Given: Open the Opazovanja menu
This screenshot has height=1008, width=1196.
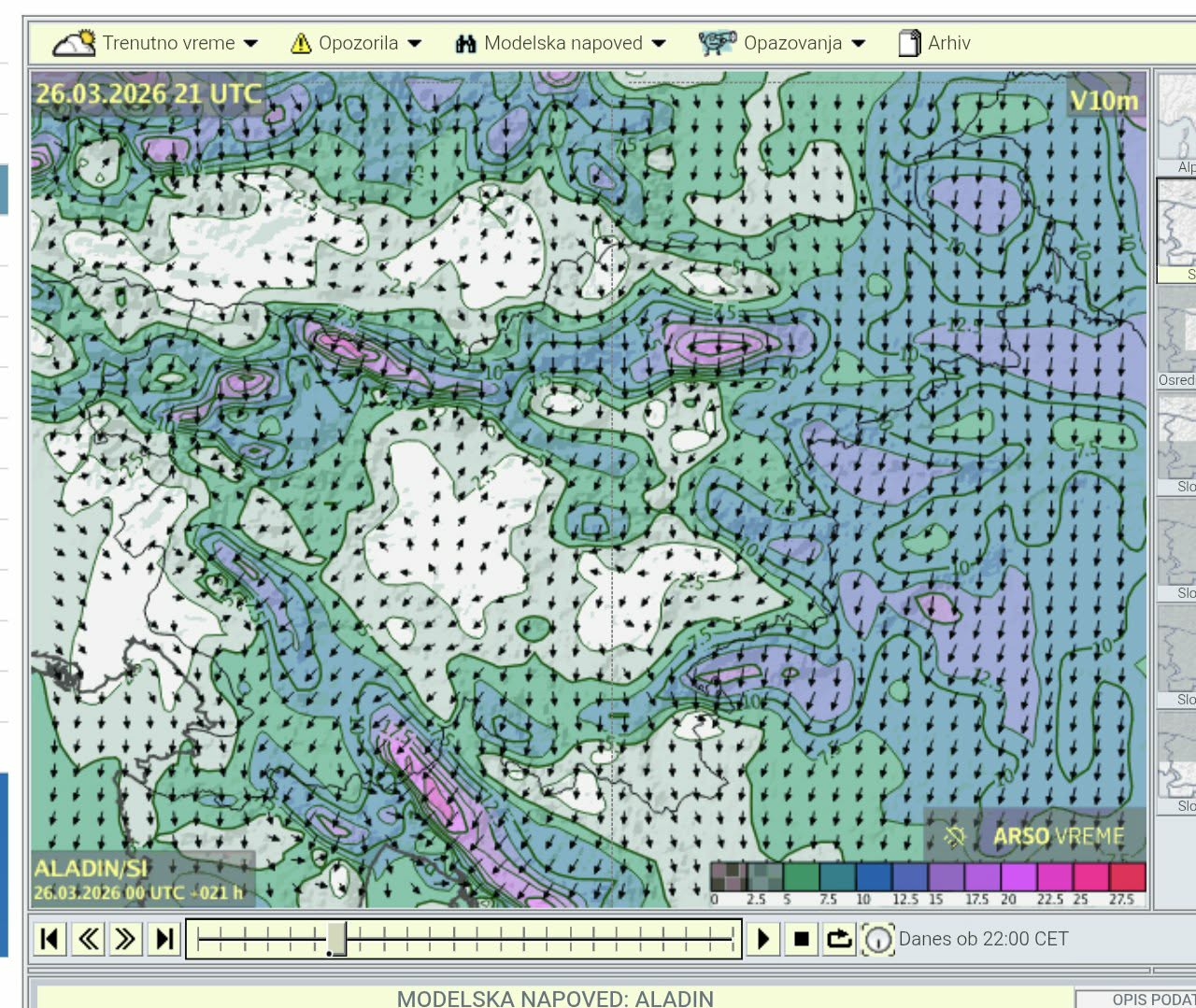Looking at the screenshot, I should click(782, 43).
